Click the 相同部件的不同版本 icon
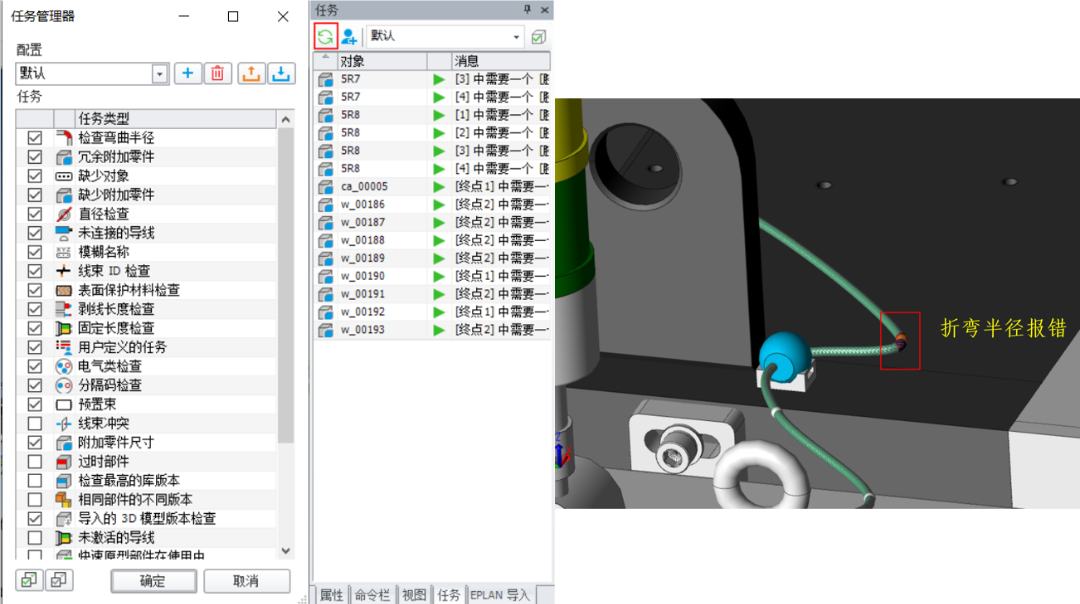 point(63,499)
